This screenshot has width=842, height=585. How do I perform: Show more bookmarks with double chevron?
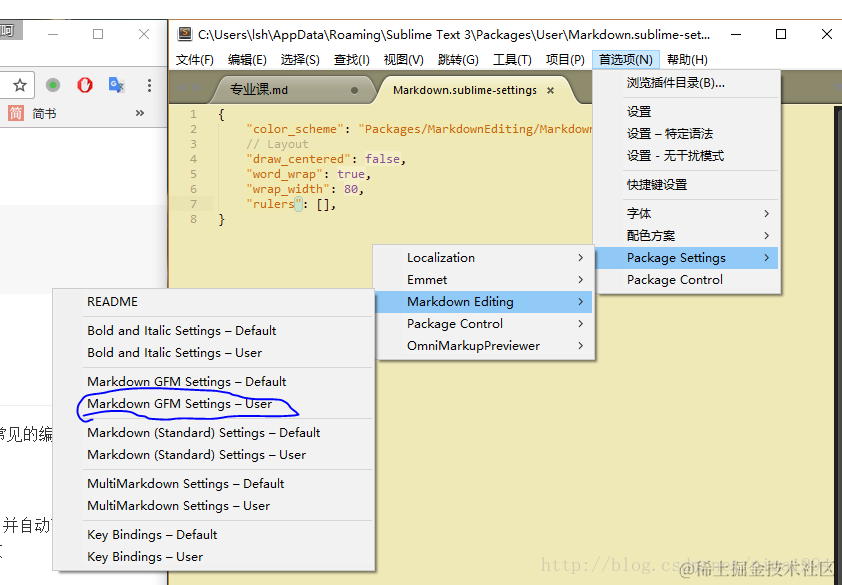140,113
